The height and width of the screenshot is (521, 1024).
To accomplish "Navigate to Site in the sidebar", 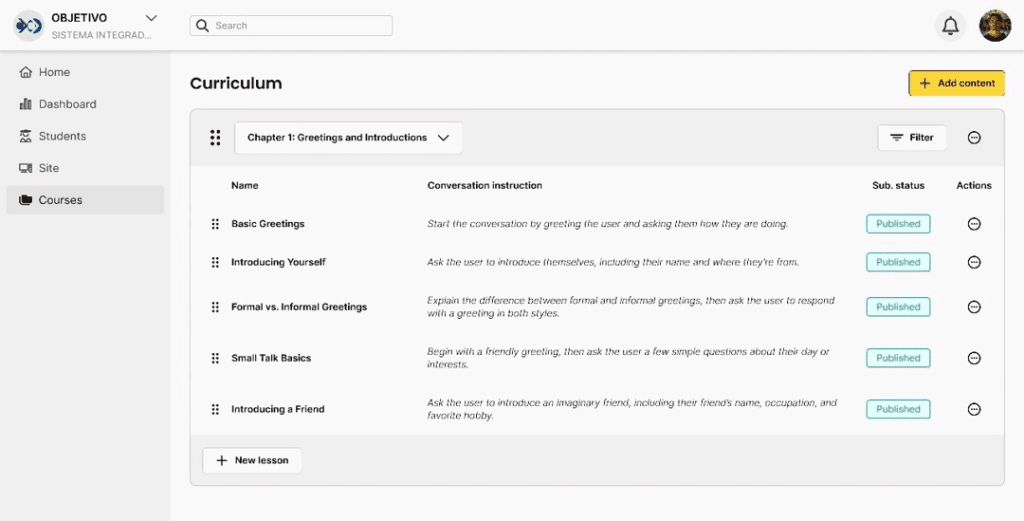I will pyautogui.click(x=48, y=168).
